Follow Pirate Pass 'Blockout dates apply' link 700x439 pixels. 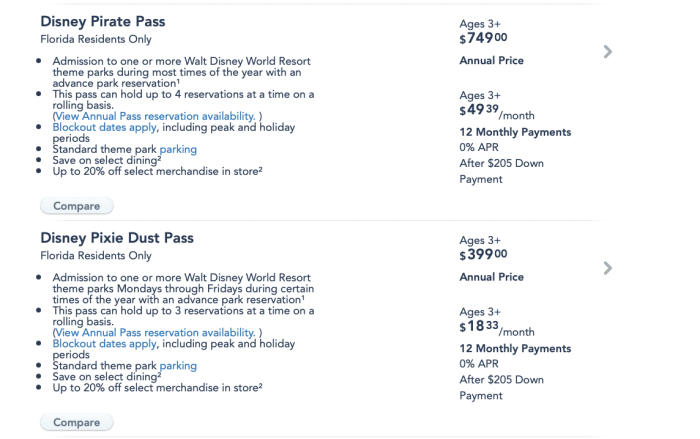pos(105,127)
